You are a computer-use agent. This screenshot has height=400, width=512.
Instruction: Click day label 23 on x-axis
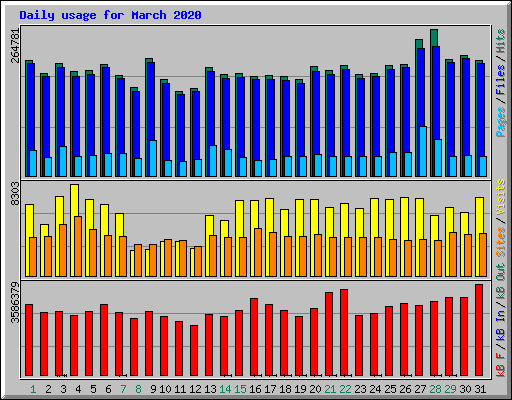[x=360, y=389]
